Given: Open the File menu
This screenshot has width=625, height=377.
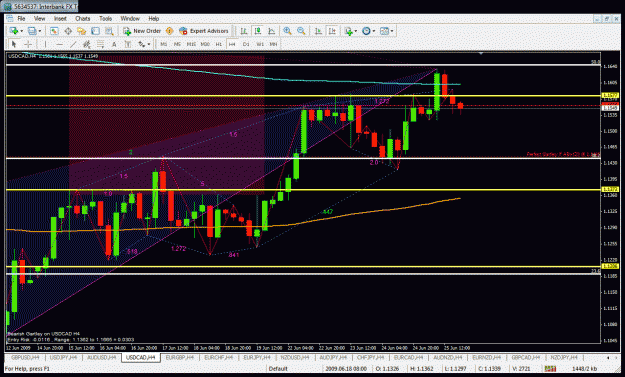Looking at the screenshot, I should point(21,18).
